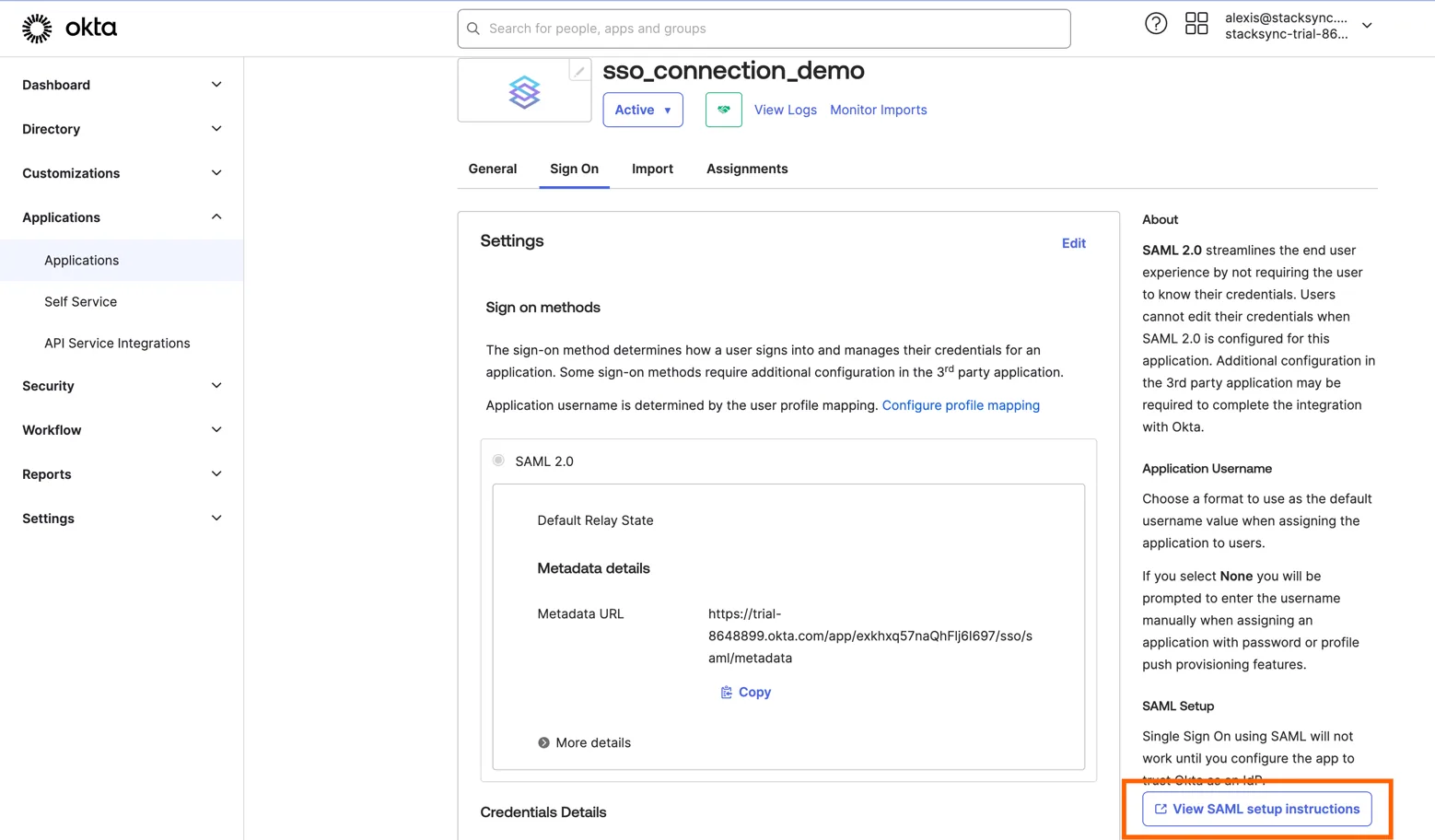Click the Monitor Imports link
Screen dimensions: 1435x840
coord(879,110)
